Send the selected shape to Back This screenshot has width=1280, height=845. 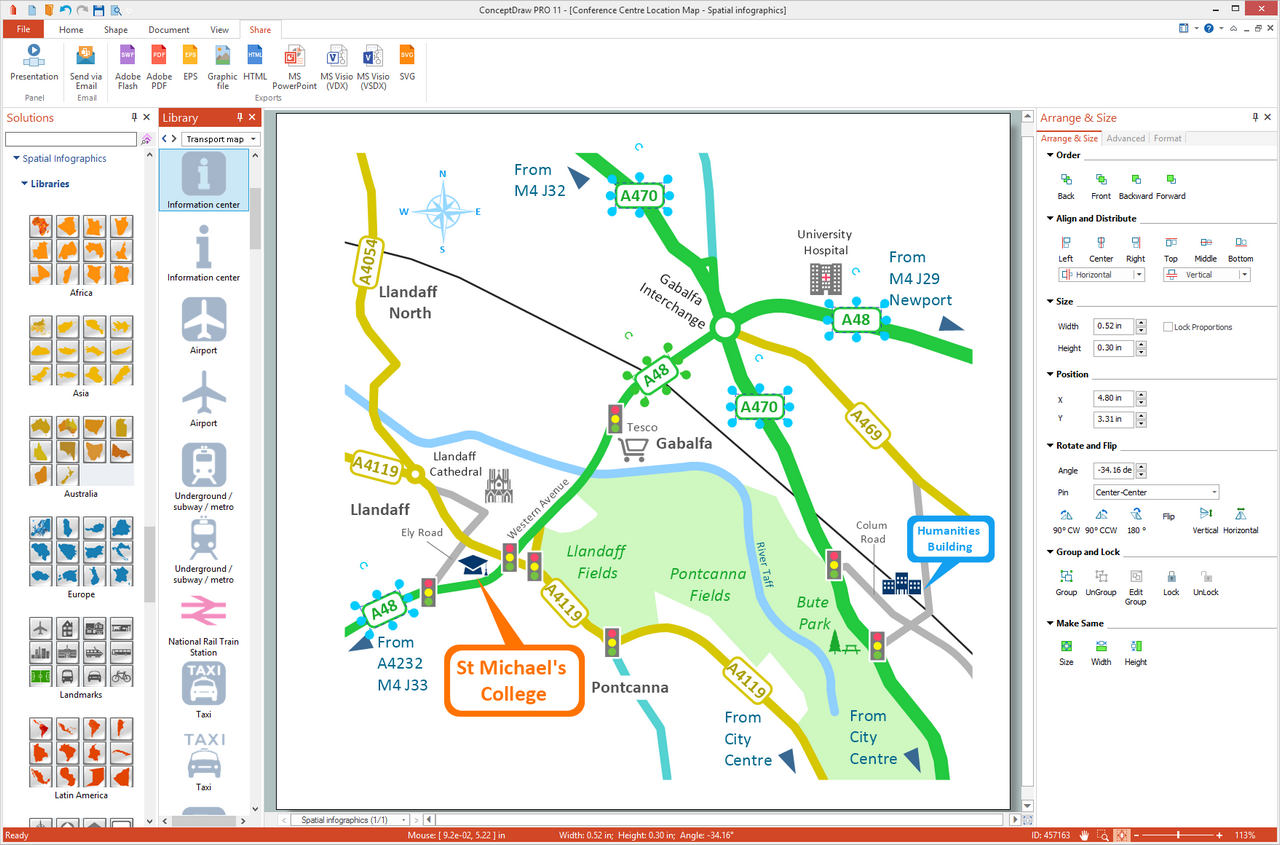pos(1067,186)
